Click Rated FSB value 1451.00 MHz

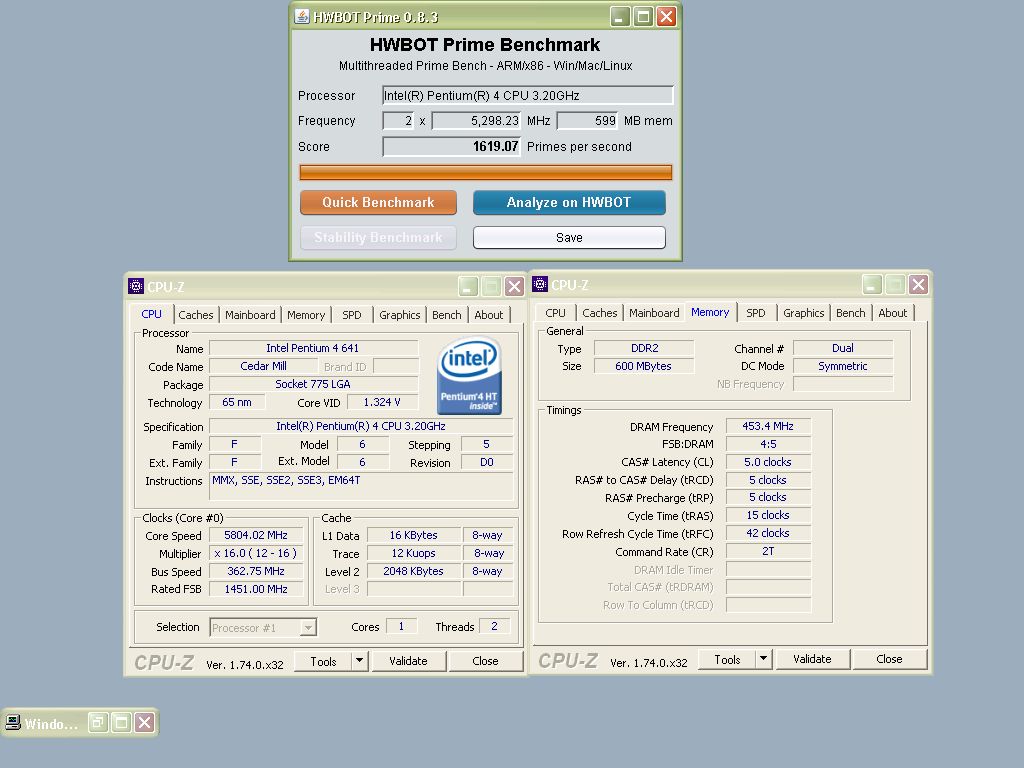(x=256, y=589)
